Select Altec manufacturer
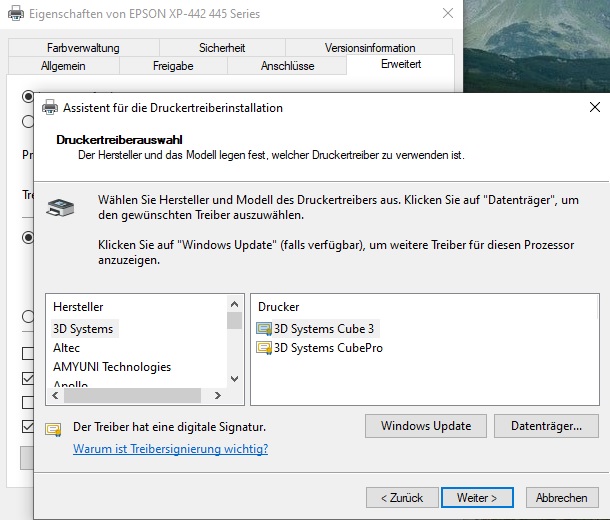This screenshot has height=520, width=610. click(x=67, y=348)
